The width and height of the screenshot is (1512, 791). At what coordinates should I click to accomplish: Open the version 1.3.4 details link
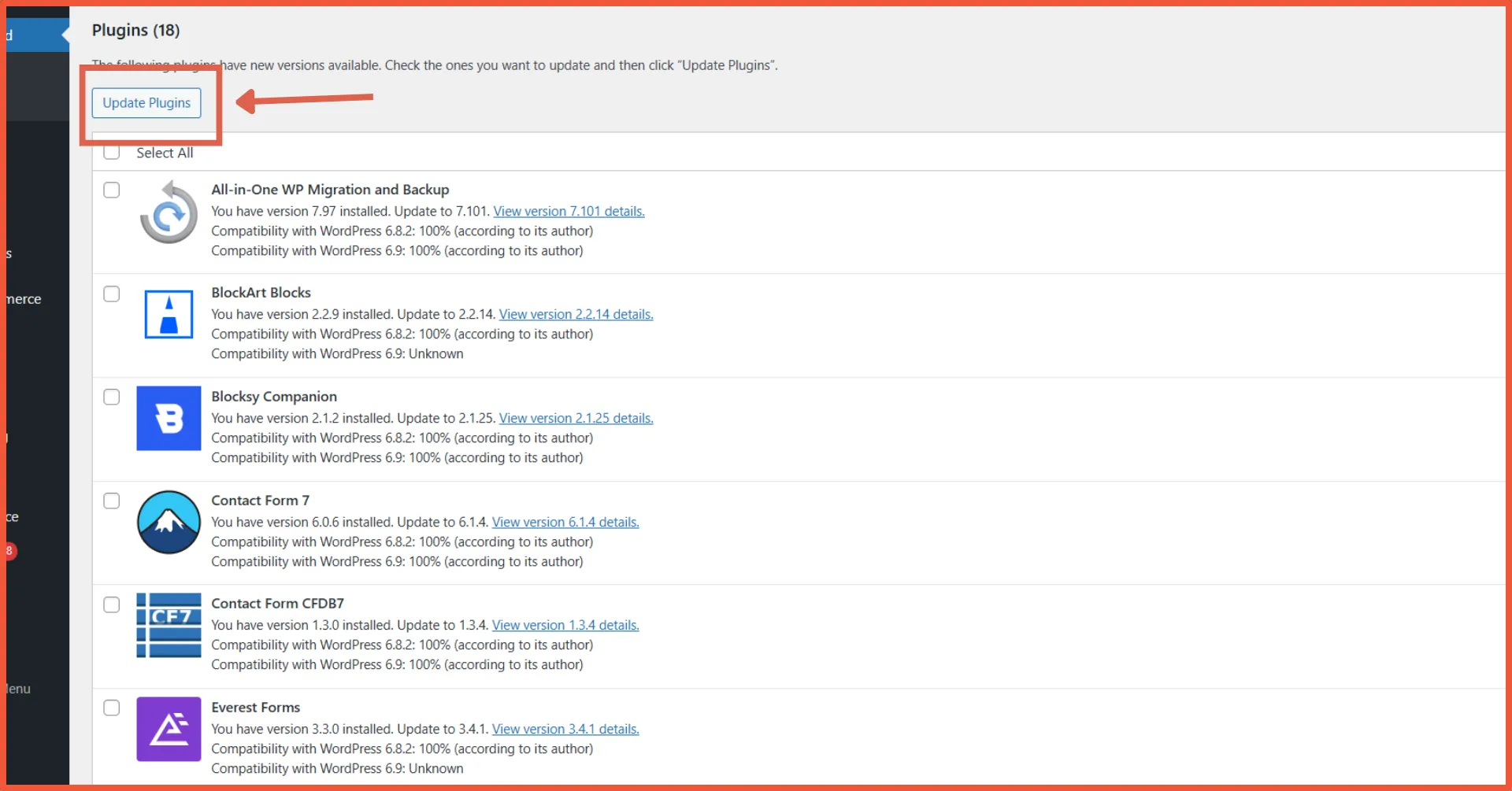pos(565,625)
